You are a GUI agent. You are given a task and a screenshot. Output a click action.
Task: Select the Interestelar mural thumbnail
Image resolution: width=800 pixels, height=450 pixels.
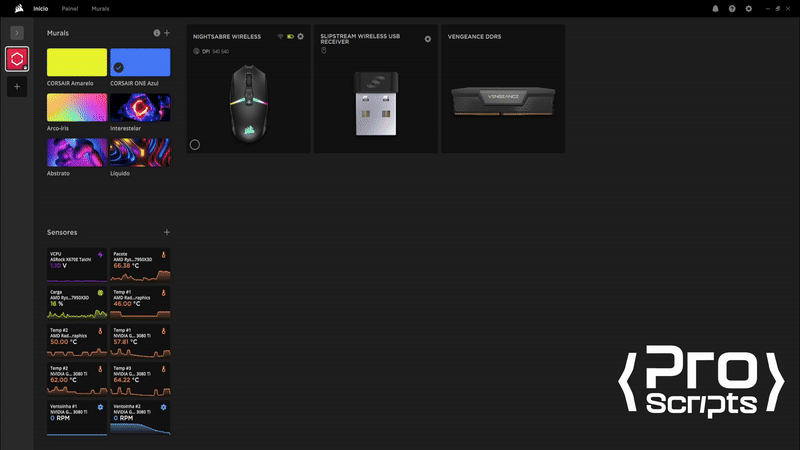pos(140,106)
